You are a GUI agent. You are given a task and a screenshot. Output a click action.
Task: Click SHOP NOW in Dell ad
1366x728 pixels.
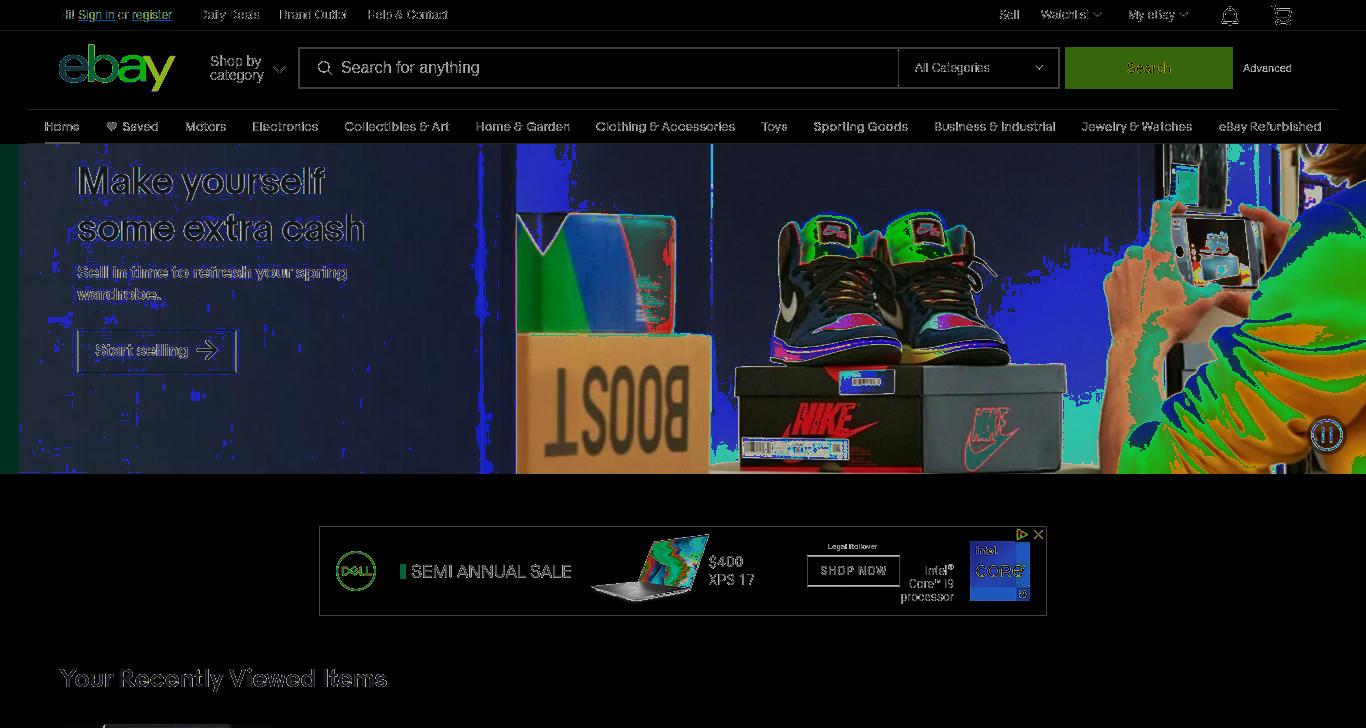853,571
